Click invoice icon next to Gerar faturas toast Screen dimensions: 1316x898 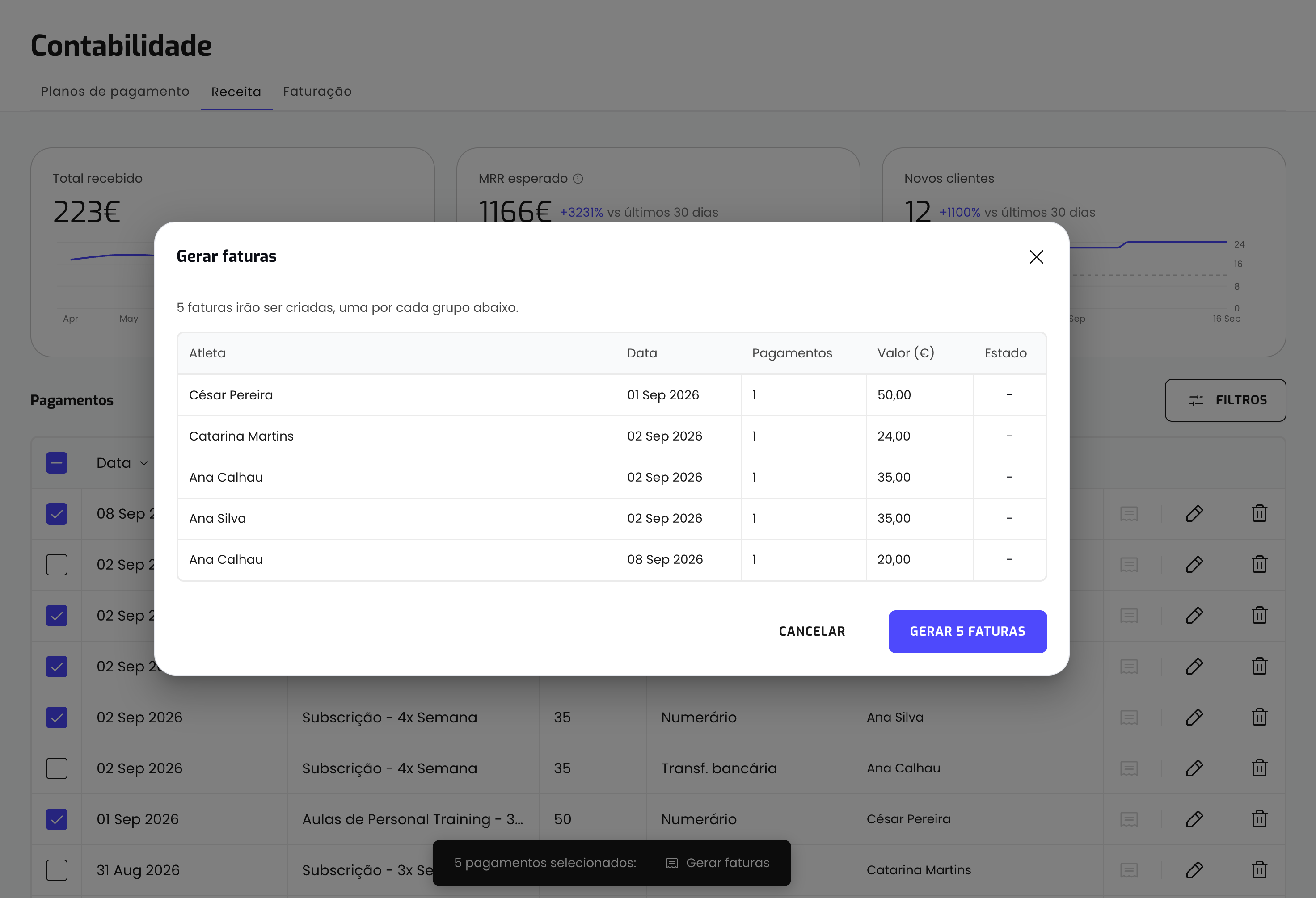[x=671, y=863]
